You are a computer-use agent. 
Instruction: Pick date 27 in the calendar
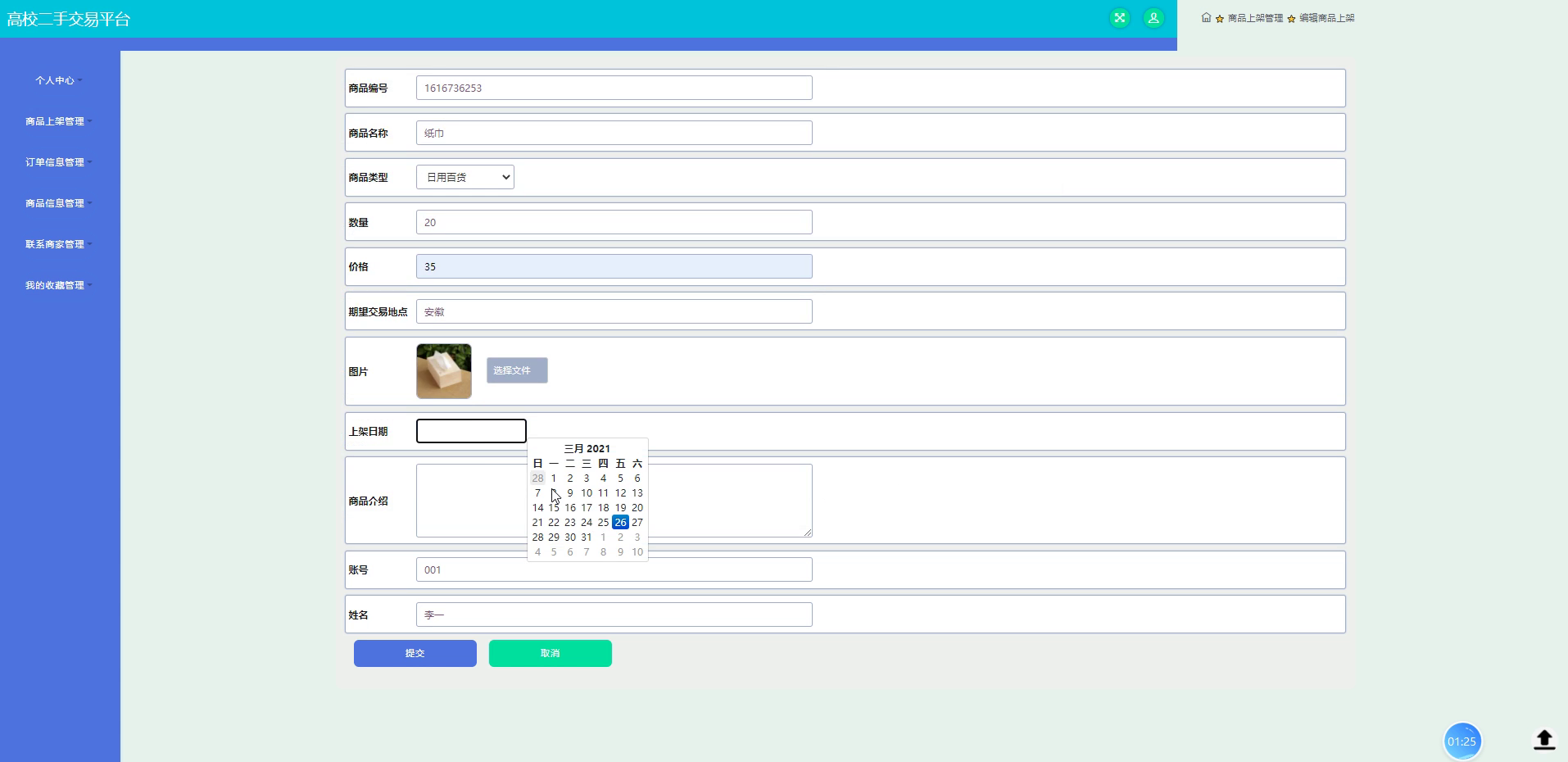[x=637, y=522]
